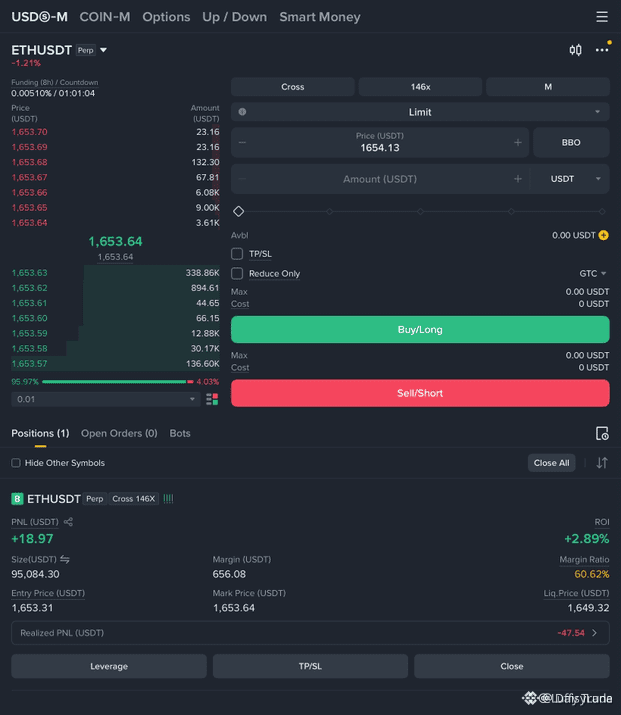Click the Cross margin mode button
Image resolution: width=621 pixels, height=715 pixels.
[293, 87]
